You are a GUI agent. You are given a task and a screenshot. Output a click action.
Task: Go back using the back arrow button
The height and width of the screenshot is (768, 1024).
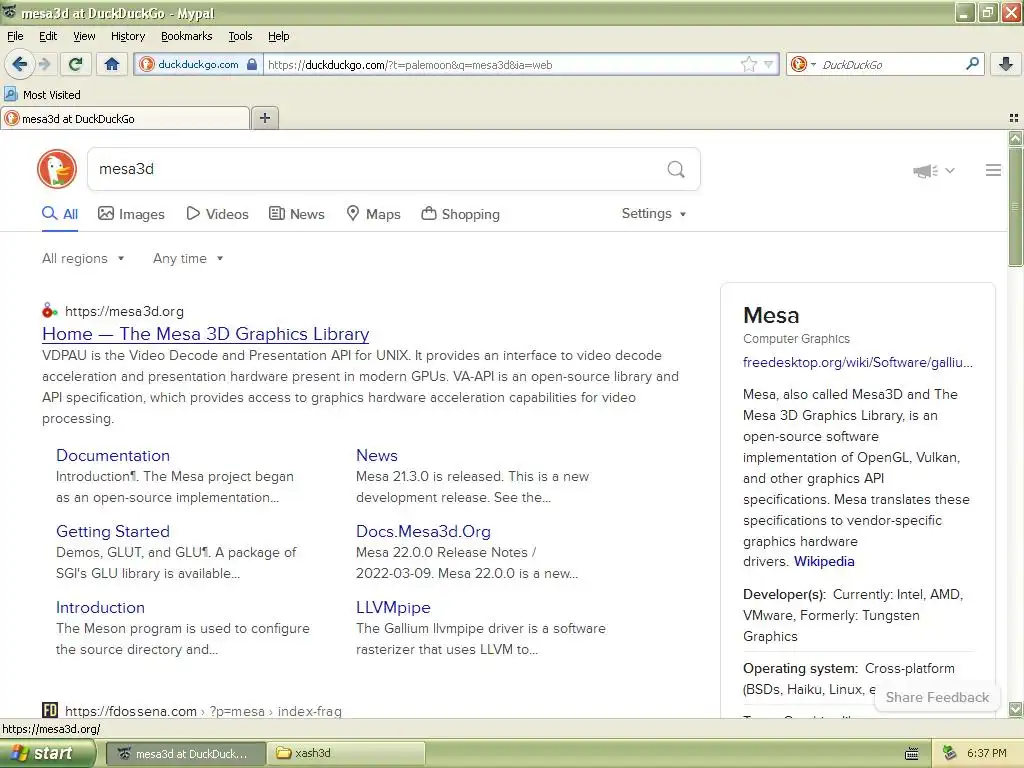[x=20, y=64]
